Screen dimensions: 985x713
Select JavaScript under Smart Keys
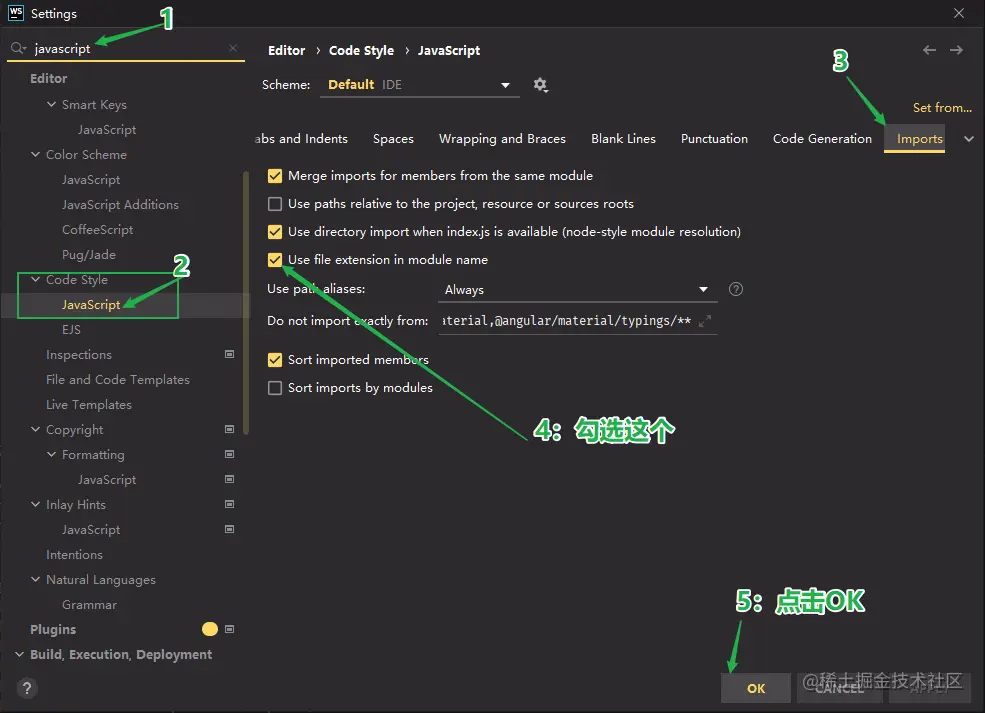tap(107, 129)
